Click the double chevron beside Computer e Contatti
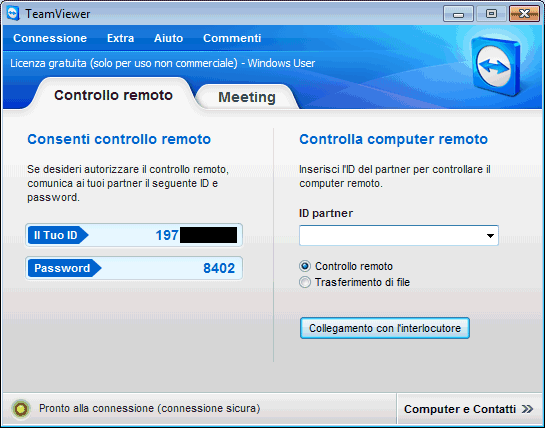The image size is (545, 428). click(x=527, y=409)
